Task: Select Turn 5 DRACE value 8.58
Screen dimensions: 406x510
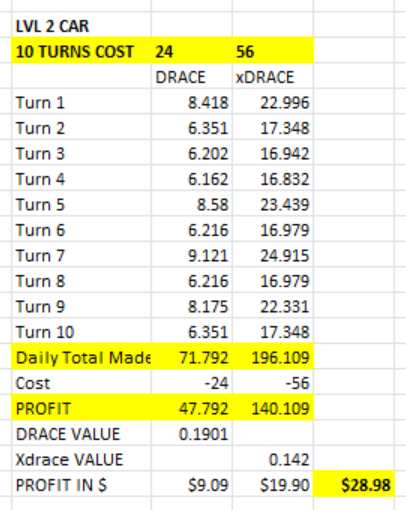Action: (192, 204)
